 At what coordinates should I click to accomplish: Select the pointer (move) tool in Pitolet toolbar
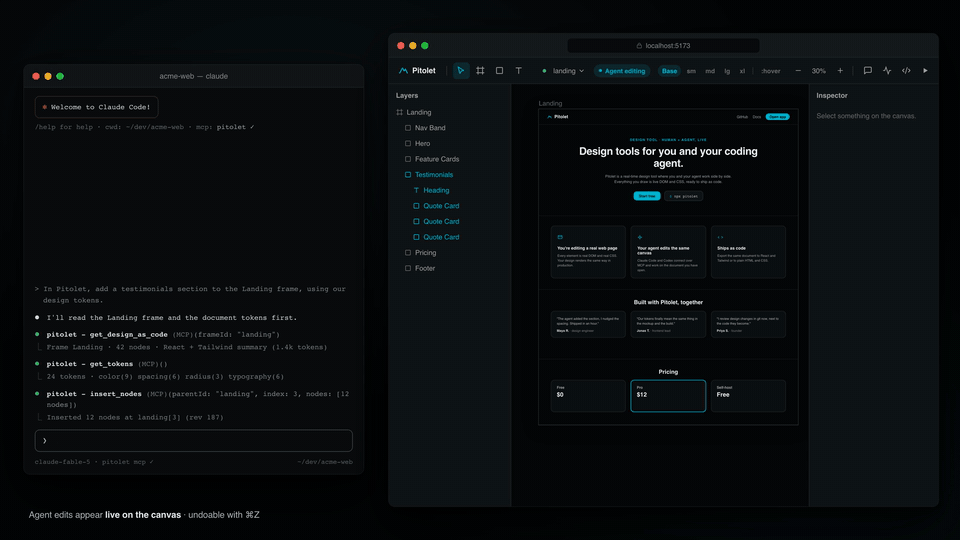pos(461,70)
